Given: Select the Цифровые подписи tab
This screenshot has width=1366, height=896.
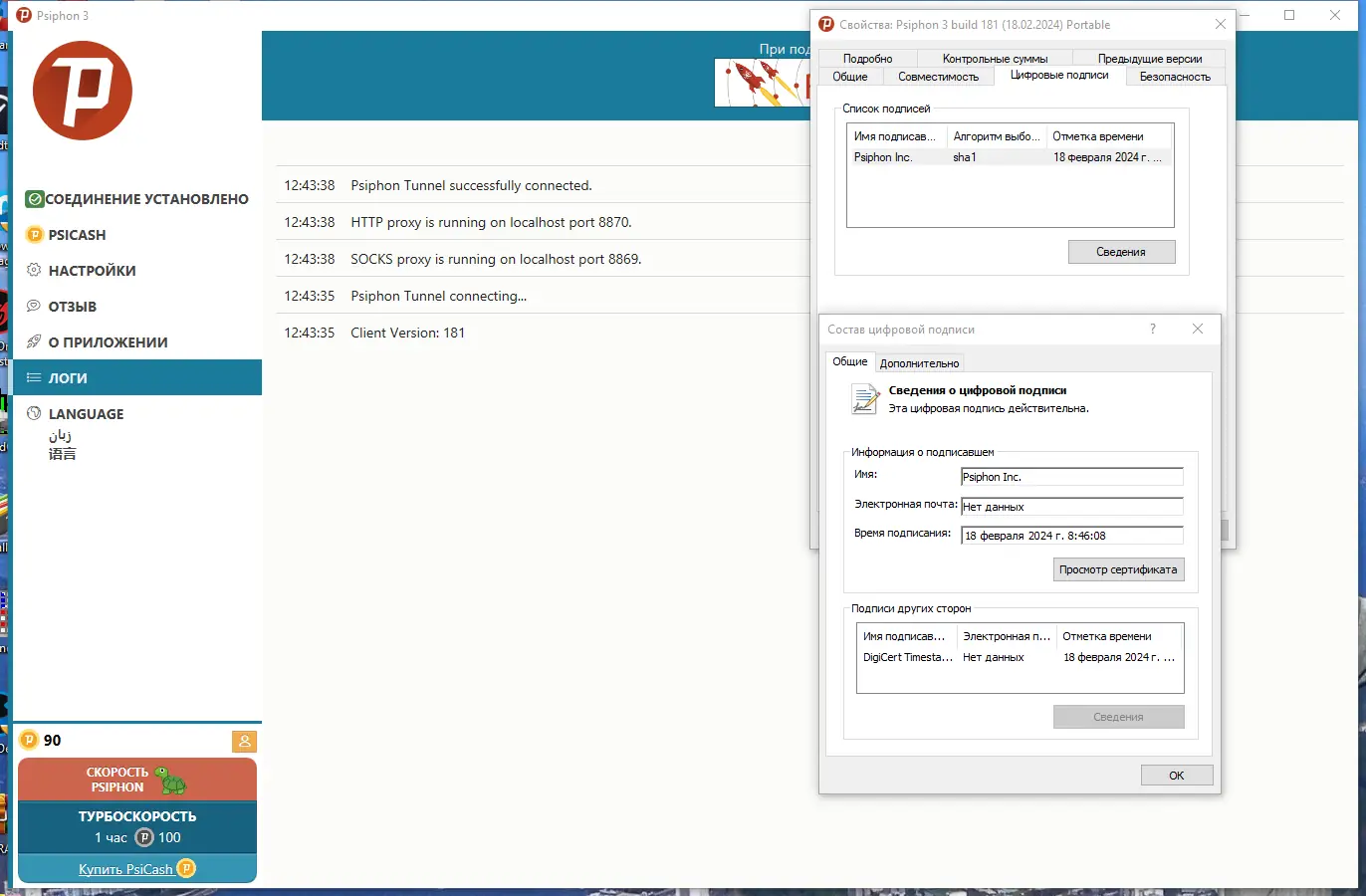Looking at the screenshot, I should (x=1059, y=75).
